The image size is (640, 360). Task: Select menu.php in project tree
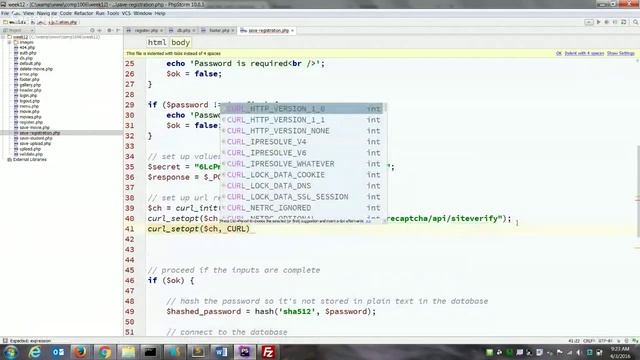29,106
